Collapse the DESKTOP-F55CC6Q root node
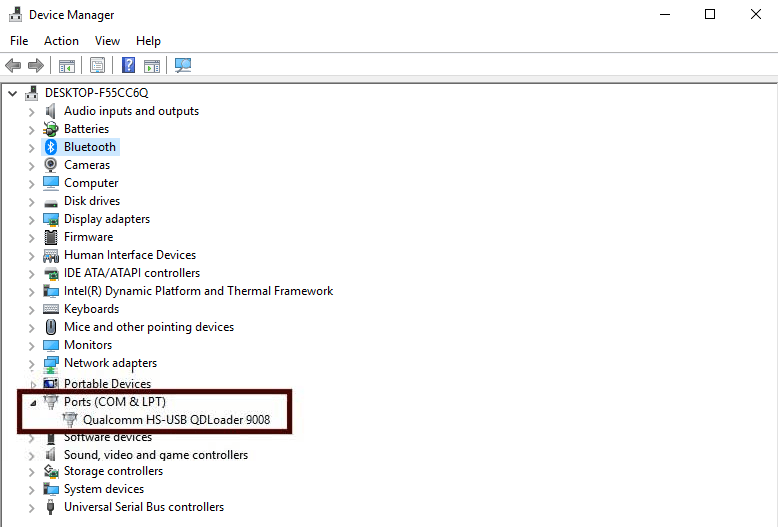The height and width of the screenshot is (527, 778). 12,93
